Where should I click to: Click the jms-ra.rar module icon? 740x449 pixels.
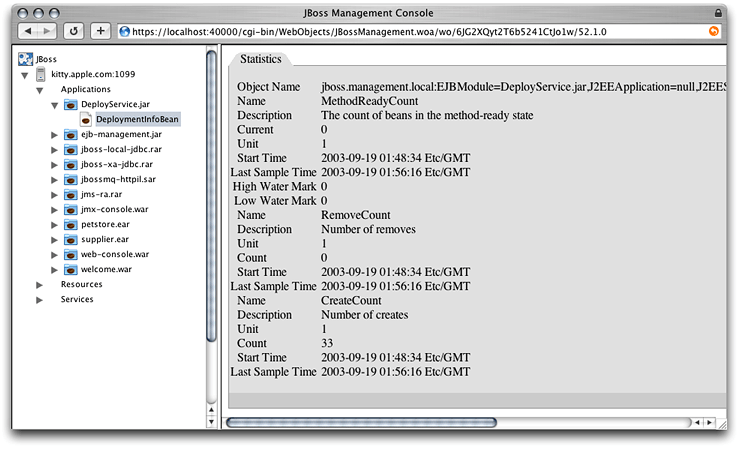pos(70,195)
